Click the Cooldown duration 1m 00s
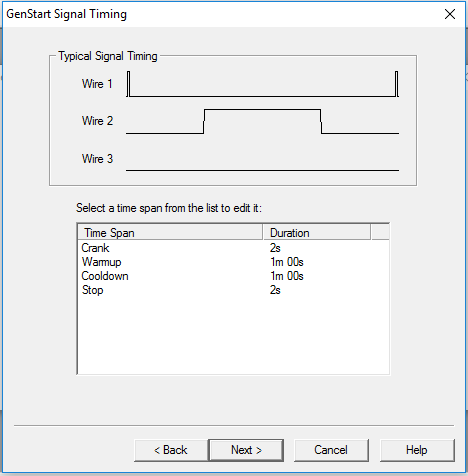468x476 pixels. (287, 276)
